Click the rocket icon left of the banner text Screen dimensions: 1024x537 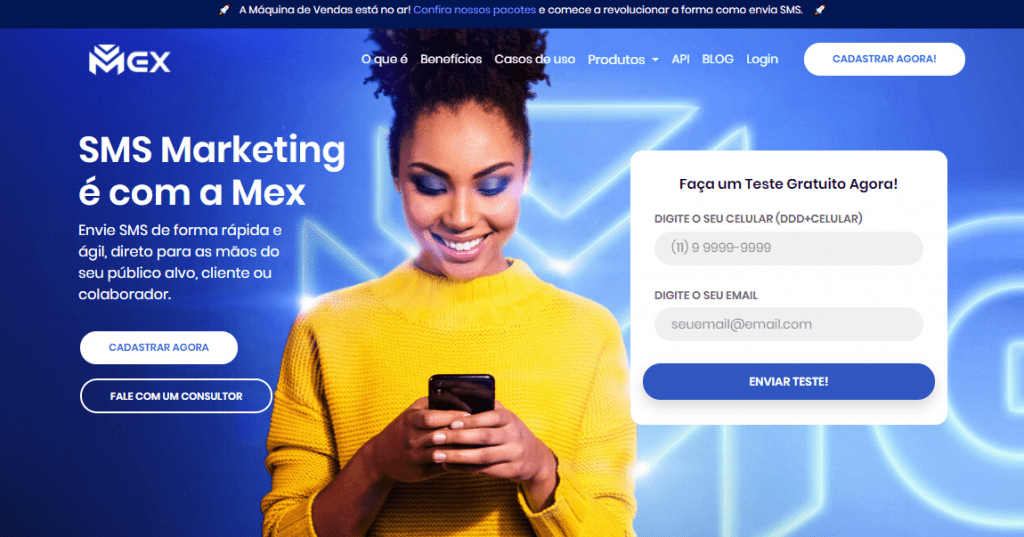[224, 10]
